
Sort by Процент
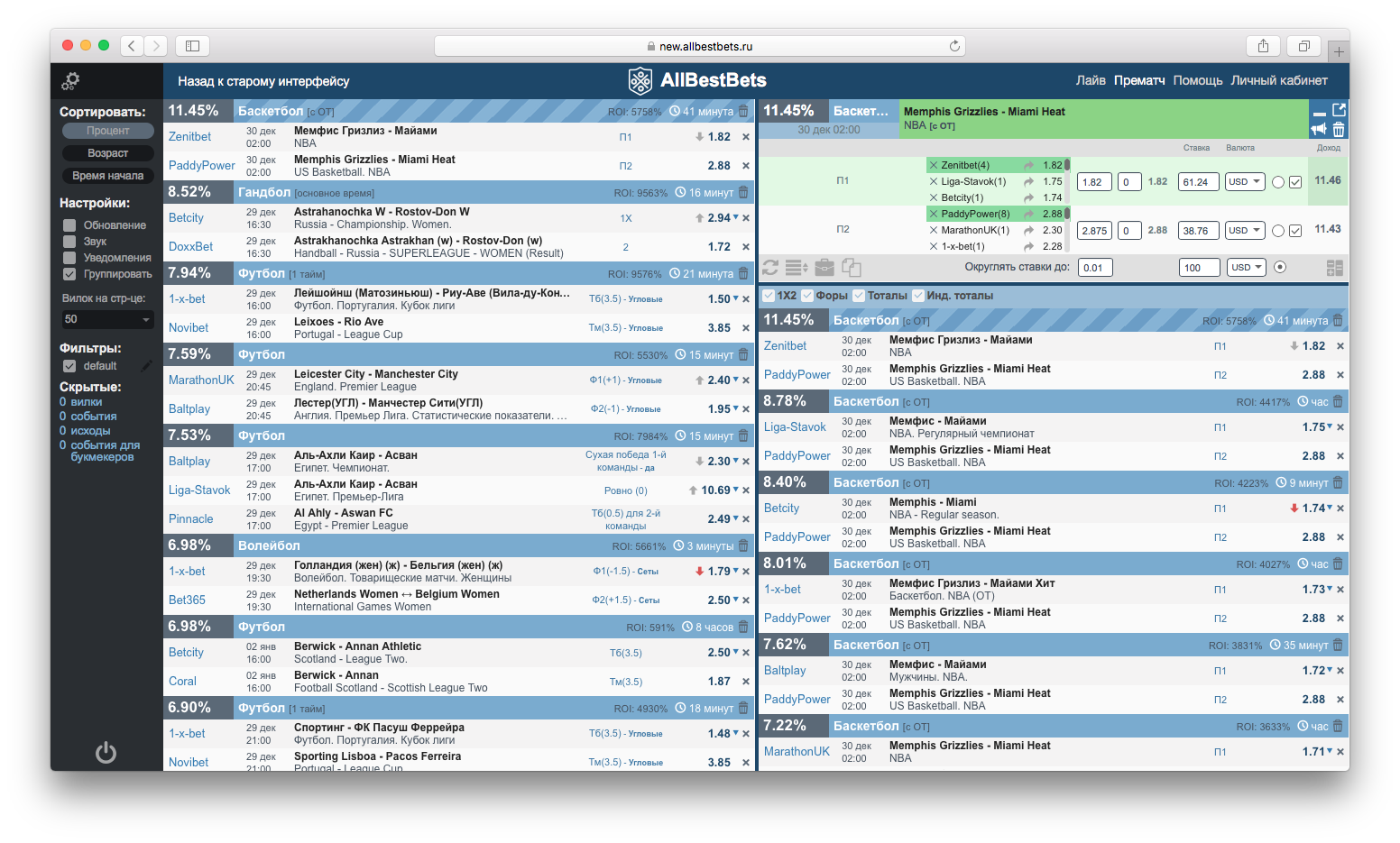[x=108, y=131]
